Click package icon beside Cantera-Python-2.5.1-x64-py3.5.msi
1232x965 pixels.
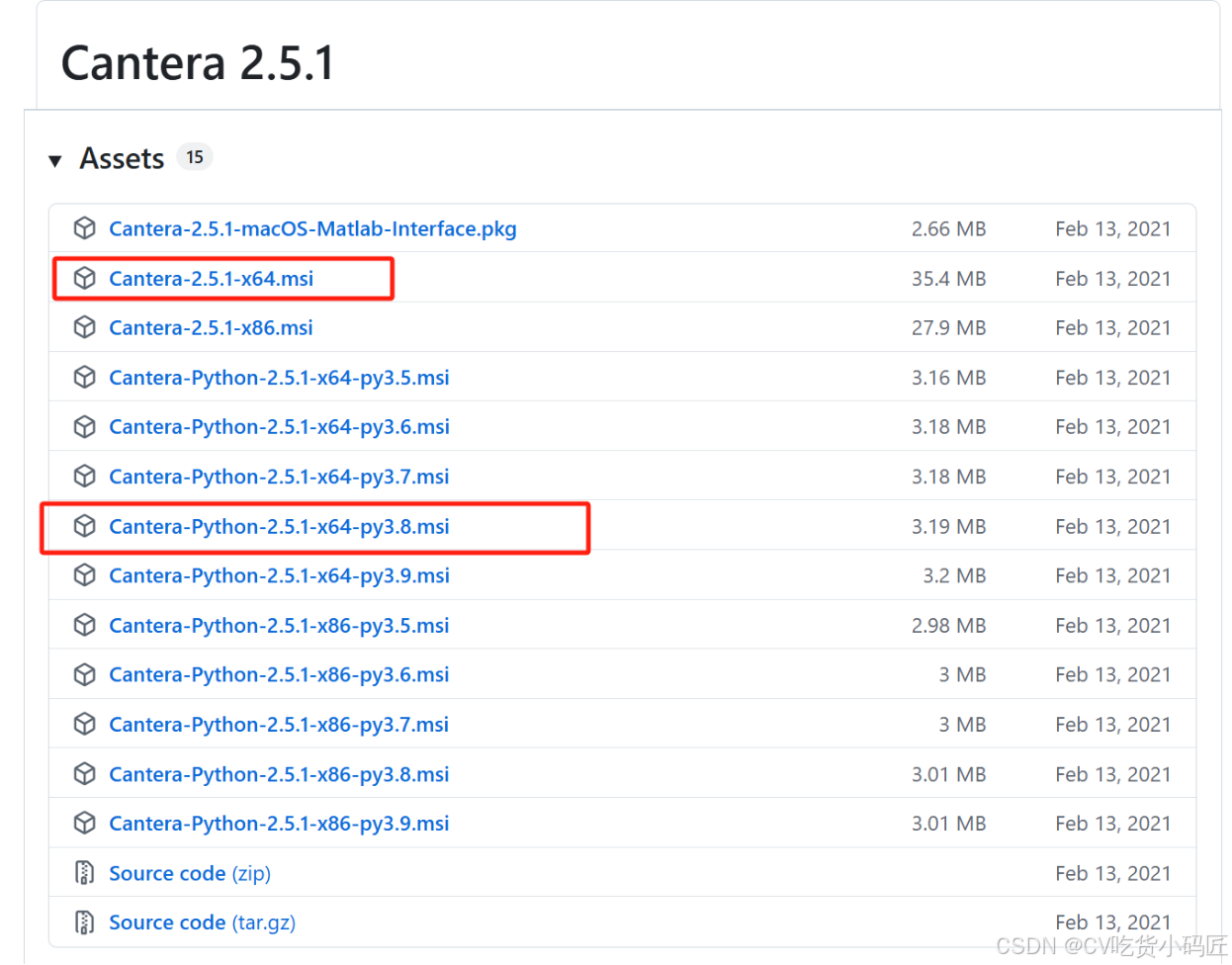(85, 378)
